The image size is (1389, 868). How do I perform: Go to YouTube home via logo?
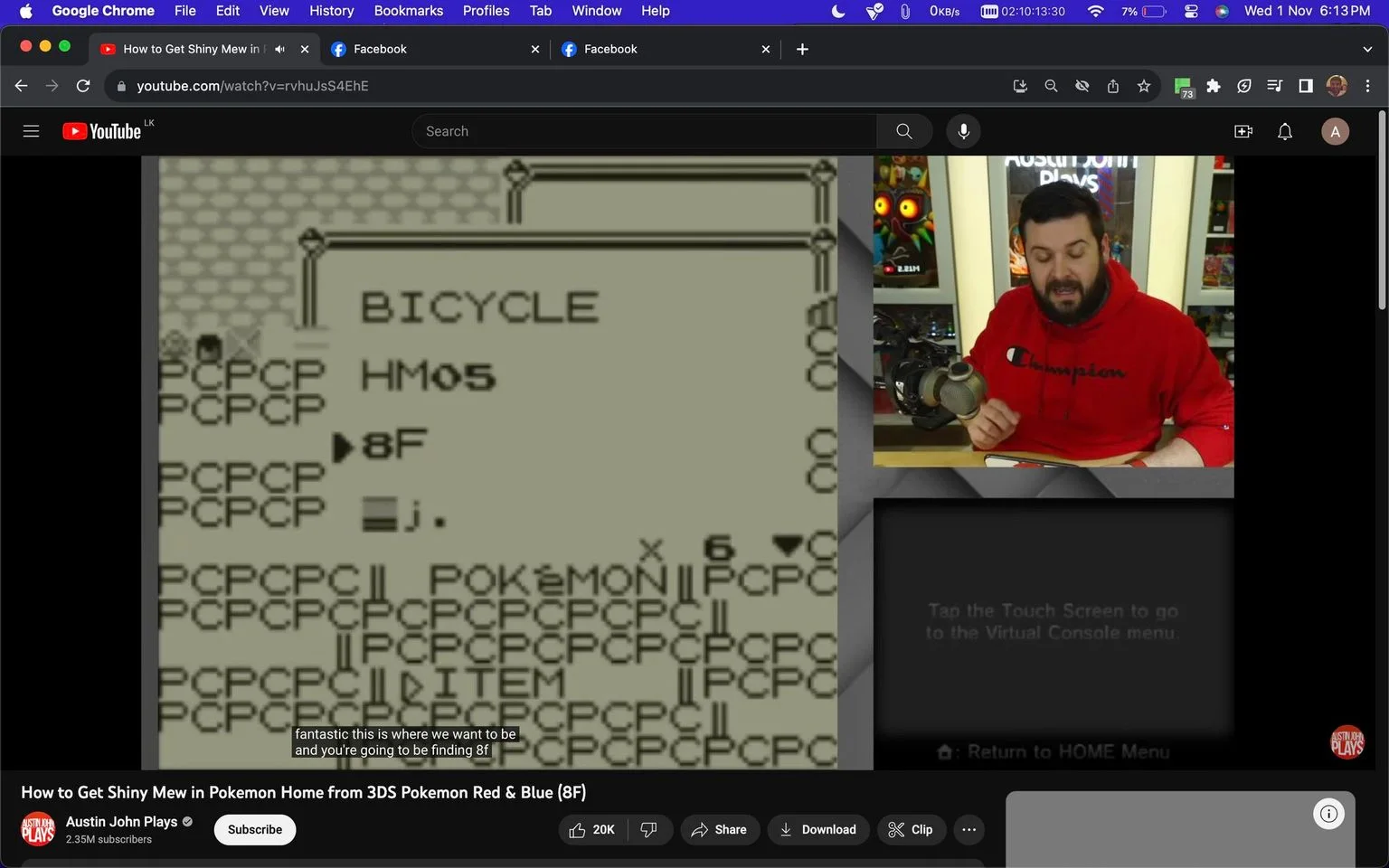coord(101,131)
